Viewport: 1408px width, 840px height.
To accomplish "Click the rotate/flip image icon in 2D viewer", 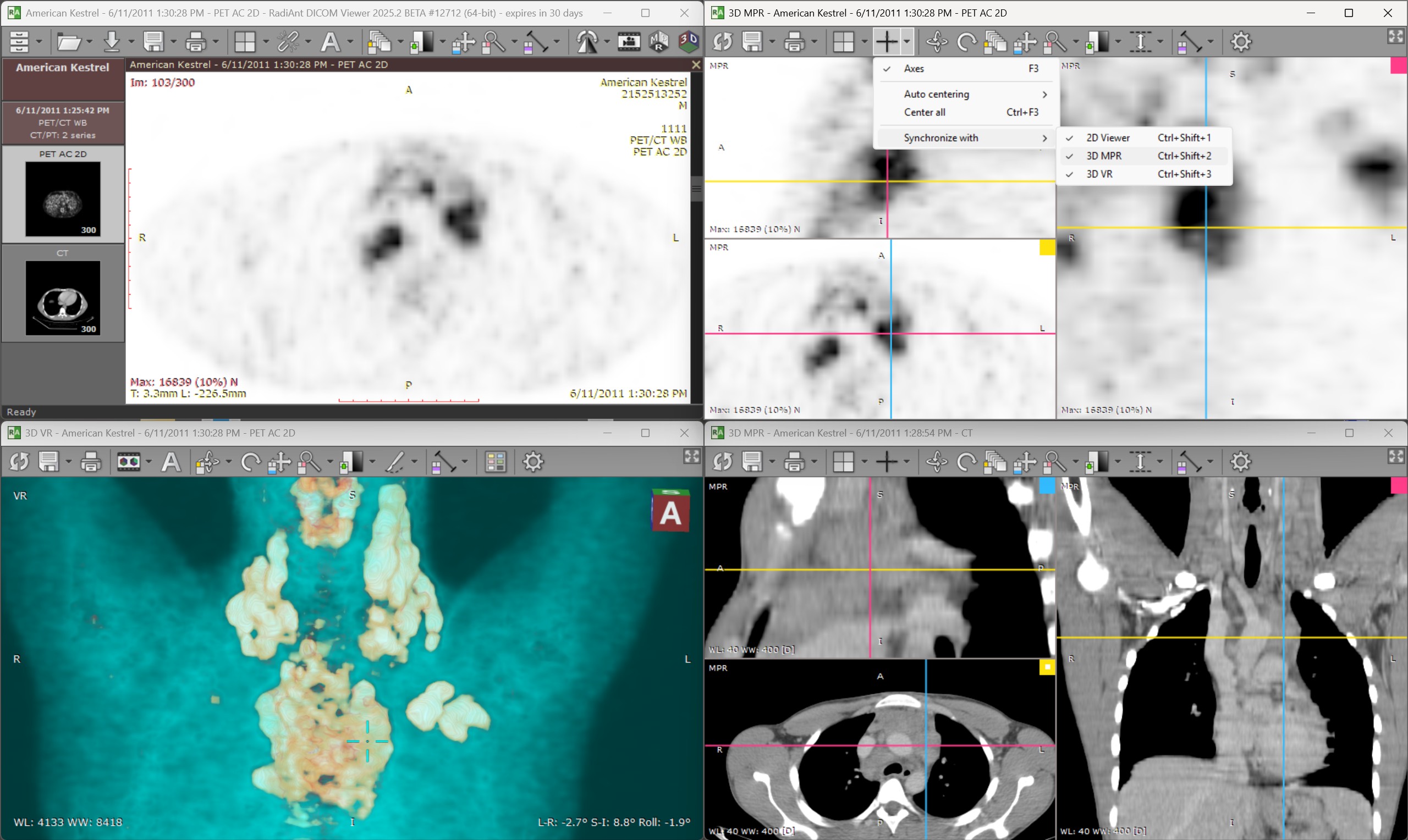I will (587, 41).
